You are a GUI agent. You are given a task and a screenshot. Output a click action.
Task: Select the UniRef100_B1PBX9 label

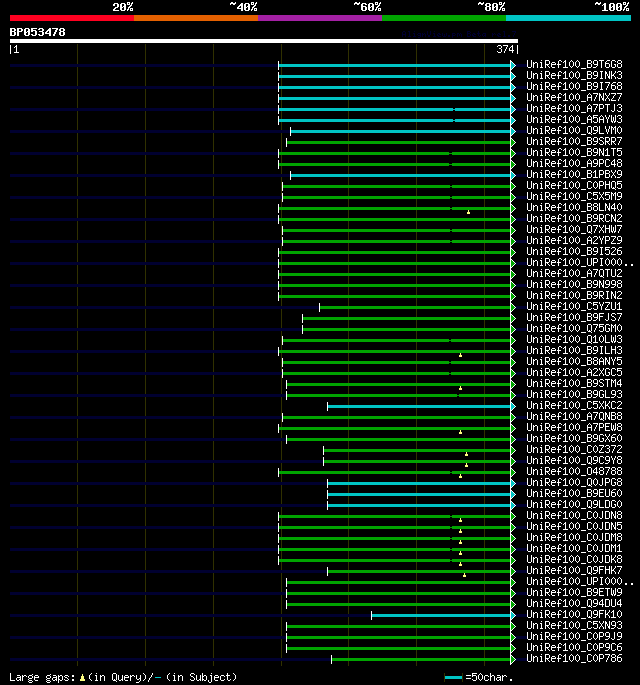tap(574, 174)
